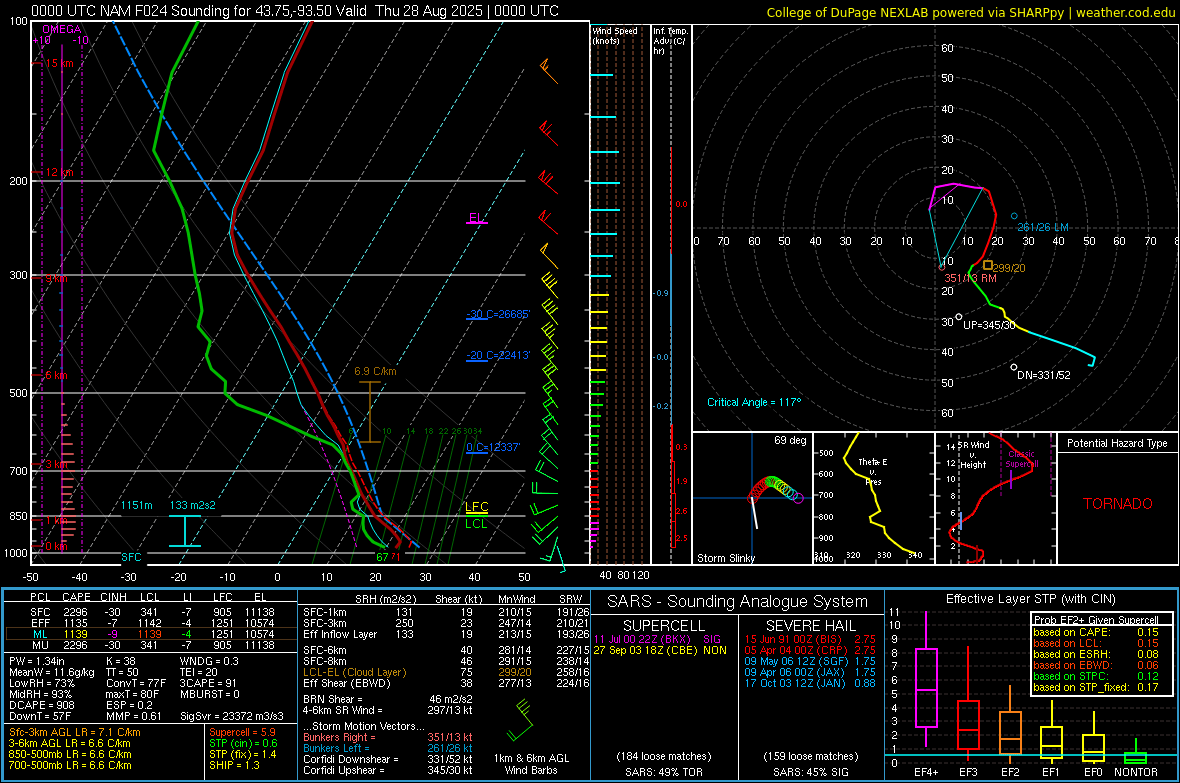
Task: Select the EFF parcel row
Action: 151,623
